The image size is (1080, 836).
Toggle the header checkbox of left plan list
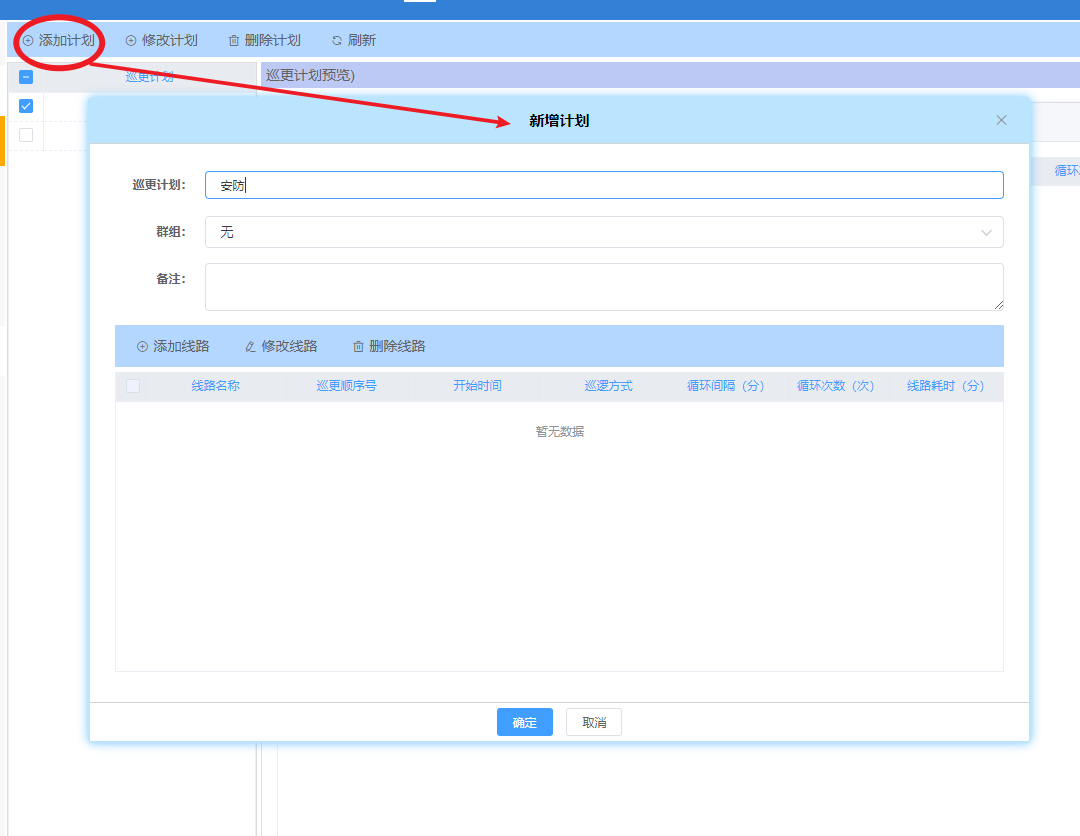(x=26, y=77)
